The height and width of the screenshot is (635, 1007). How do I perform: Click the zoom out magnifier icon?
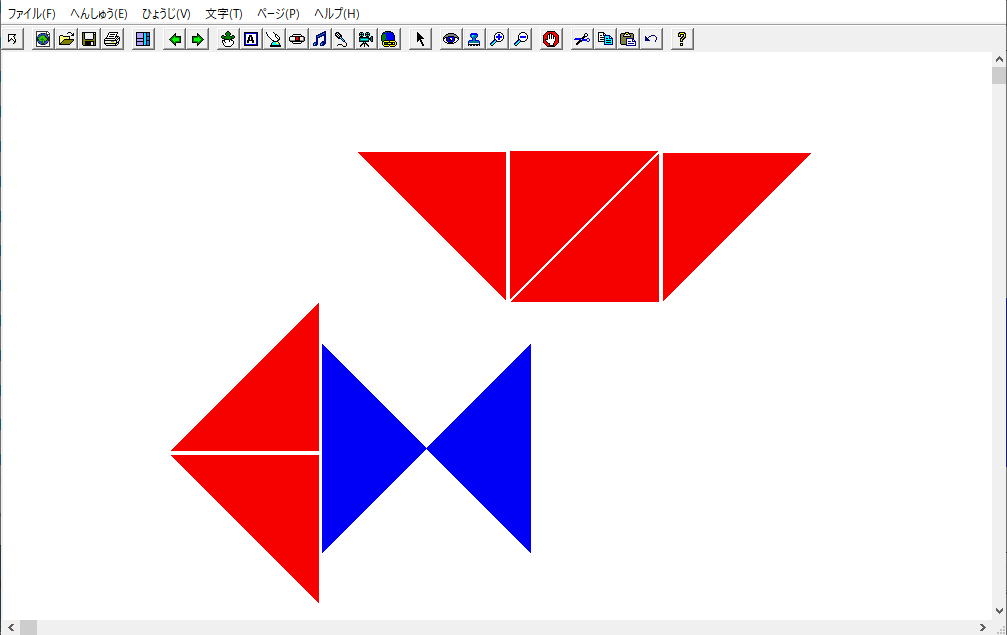point(520,39)
